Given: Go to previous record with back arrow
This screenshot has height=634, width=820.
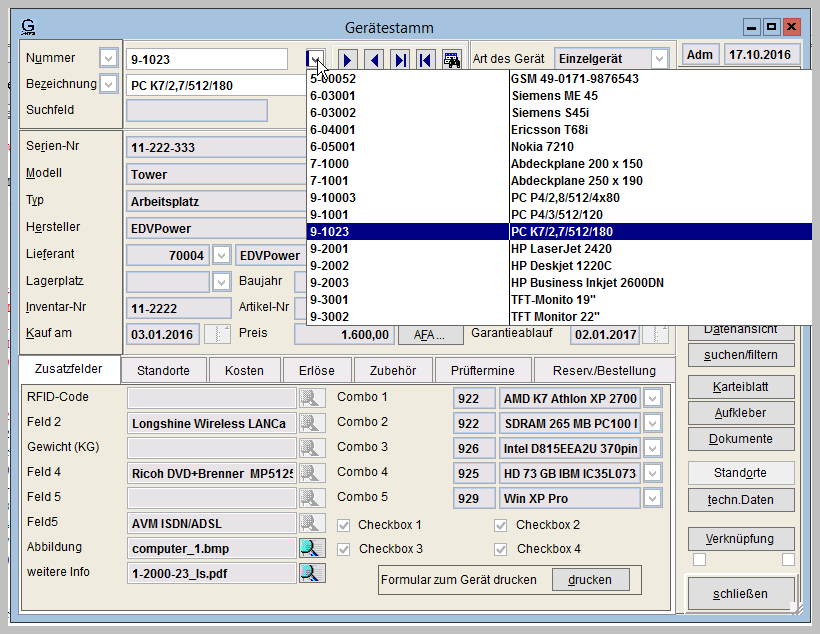Looking at the screenshot, I should (374, 60).
